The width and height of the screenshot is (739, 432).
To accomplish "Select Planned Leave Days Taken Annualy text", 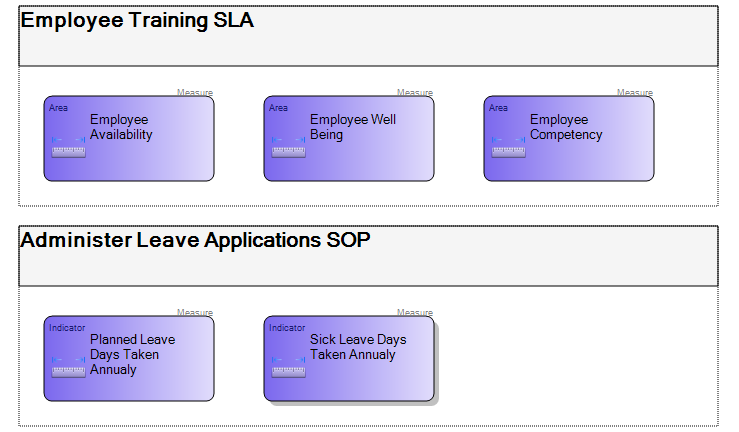I will [132, 355].
